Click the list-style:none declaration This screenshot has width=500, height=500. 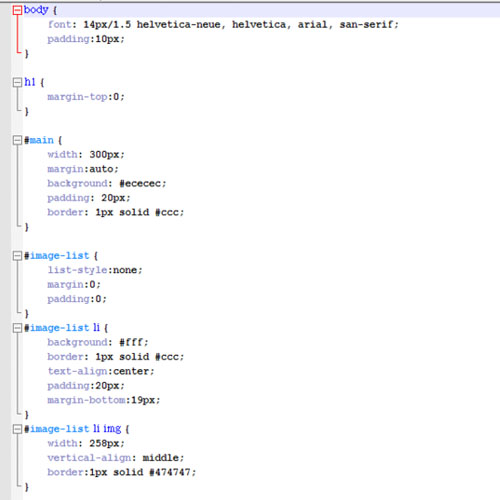(x=95, y=270)
